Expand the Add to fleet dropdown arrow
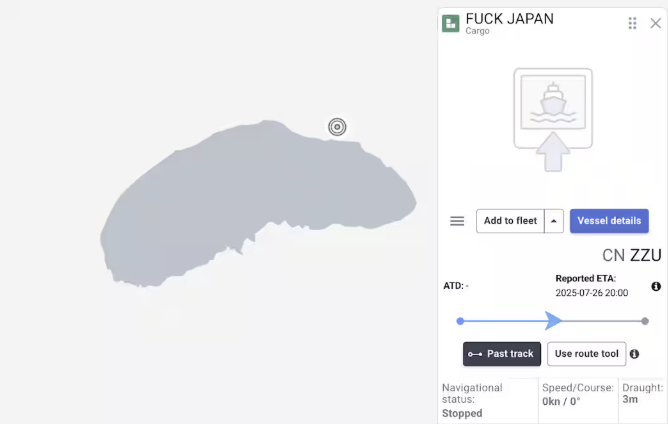The image size is (668, 424). (x=554, y=221)
